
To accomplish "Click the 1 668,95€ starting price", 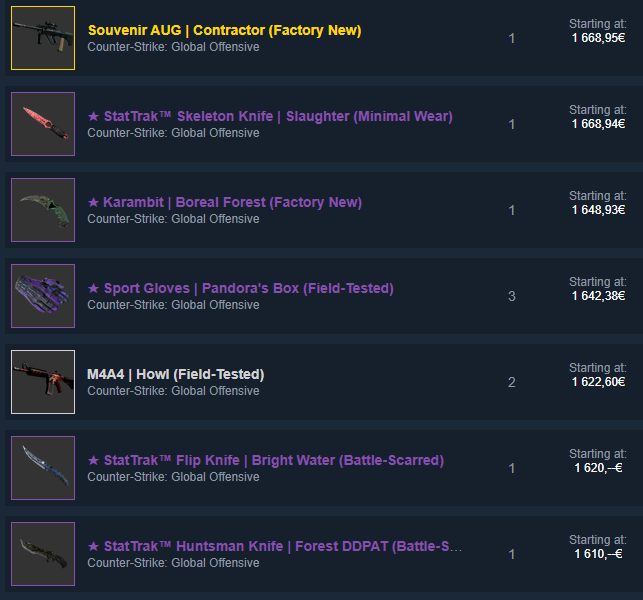I will coord(598,38).
